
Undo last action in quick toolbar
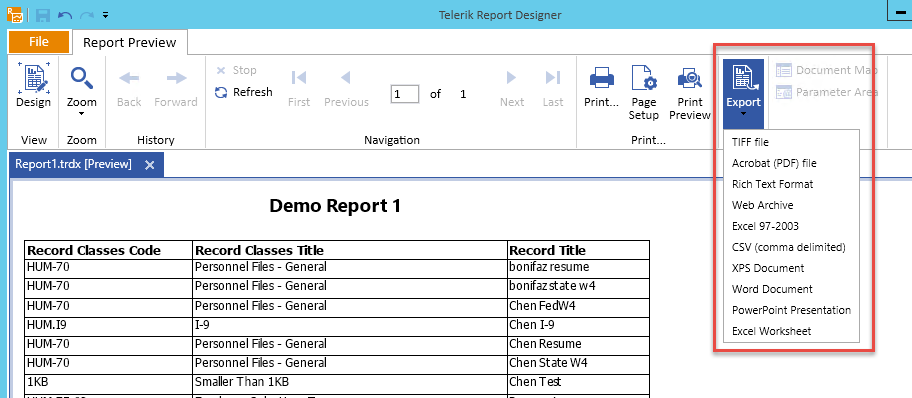65,15
